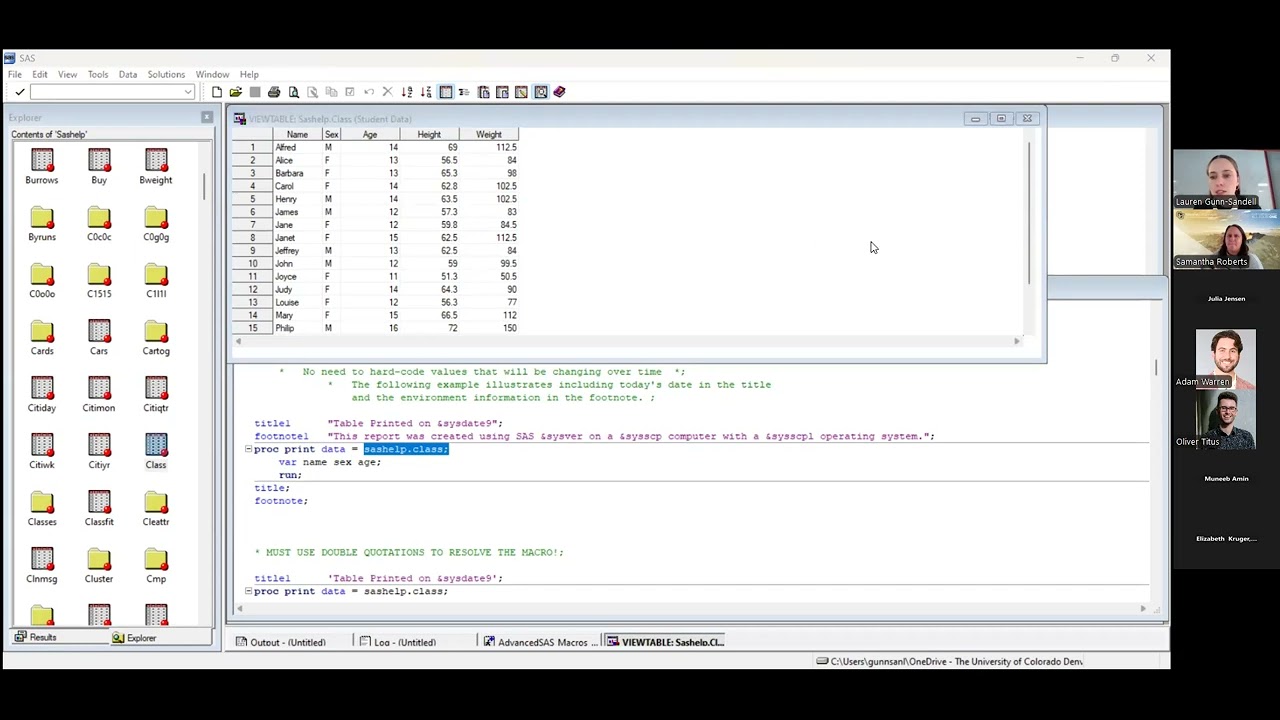Click the Name column header
Viewport: 1280px width, 720px height.
(x=297, y=134)
